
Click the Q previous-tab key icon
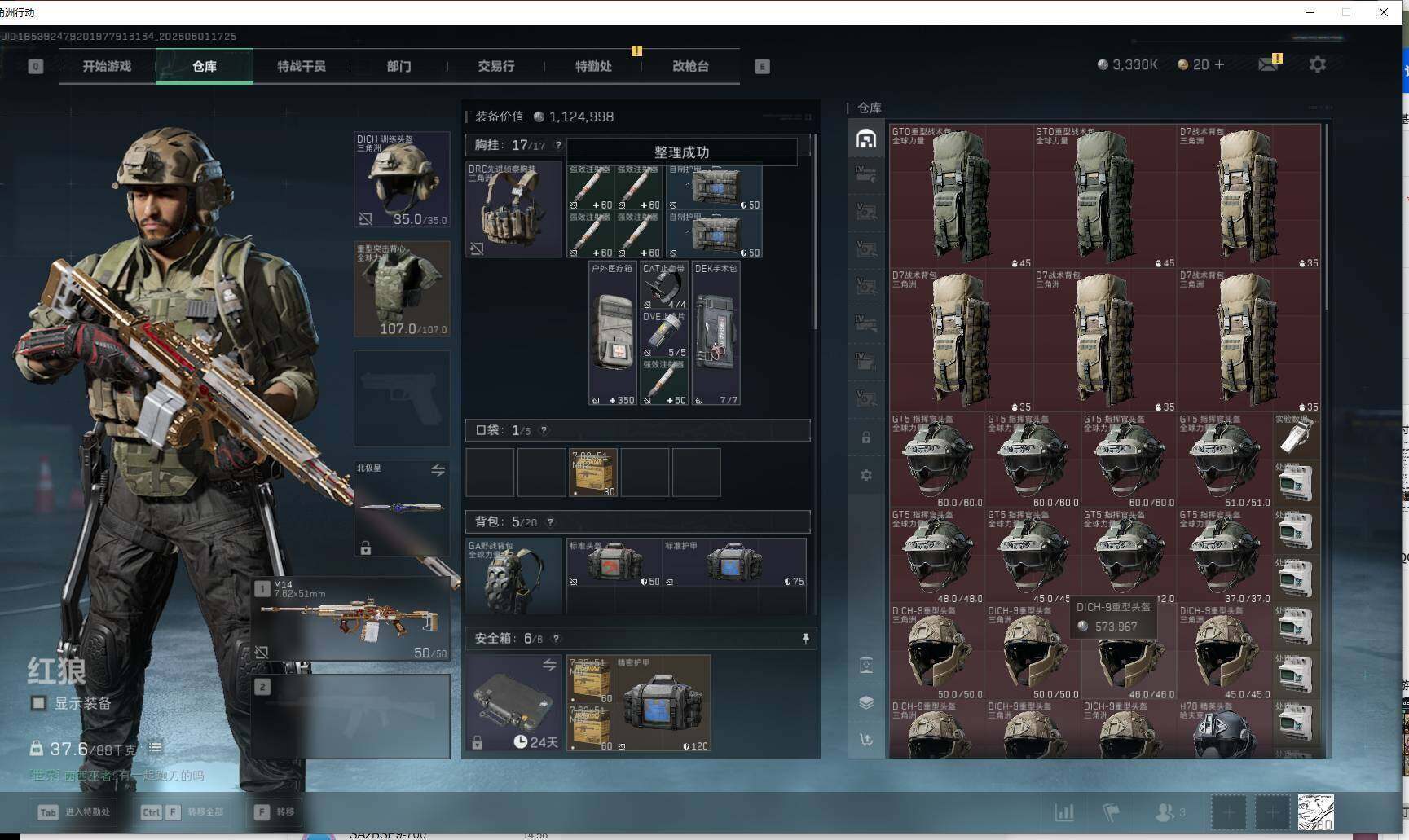click(36, 66)
